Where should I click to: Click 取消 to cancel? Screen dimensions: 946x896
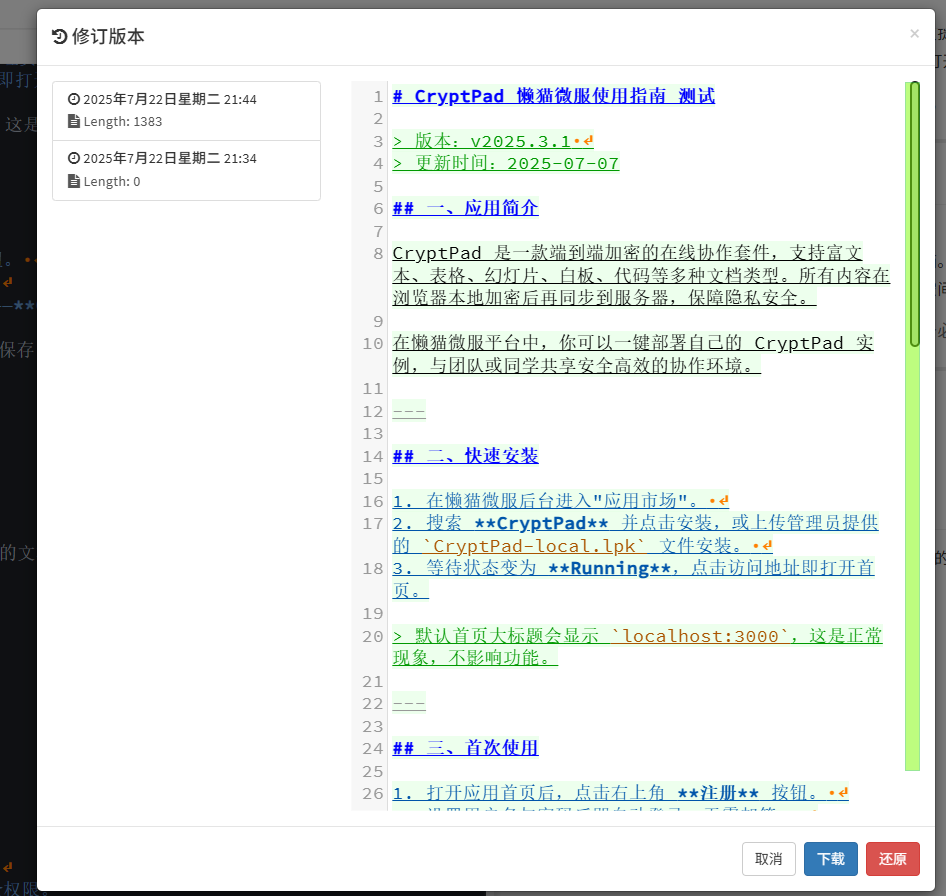click(769, 859)
